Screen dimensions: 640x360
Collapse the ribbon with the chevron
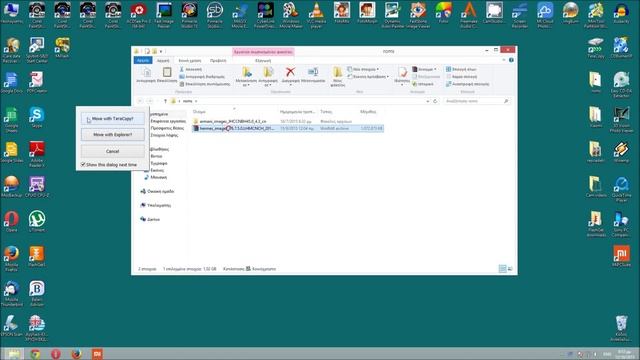pyautogui.click(x=503, y=60)
